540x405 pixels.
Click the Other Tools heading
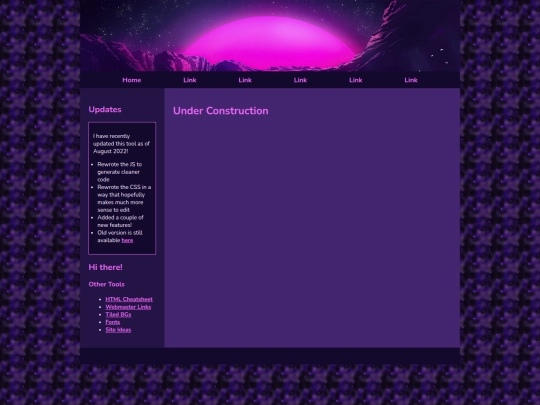coord(106,284)
